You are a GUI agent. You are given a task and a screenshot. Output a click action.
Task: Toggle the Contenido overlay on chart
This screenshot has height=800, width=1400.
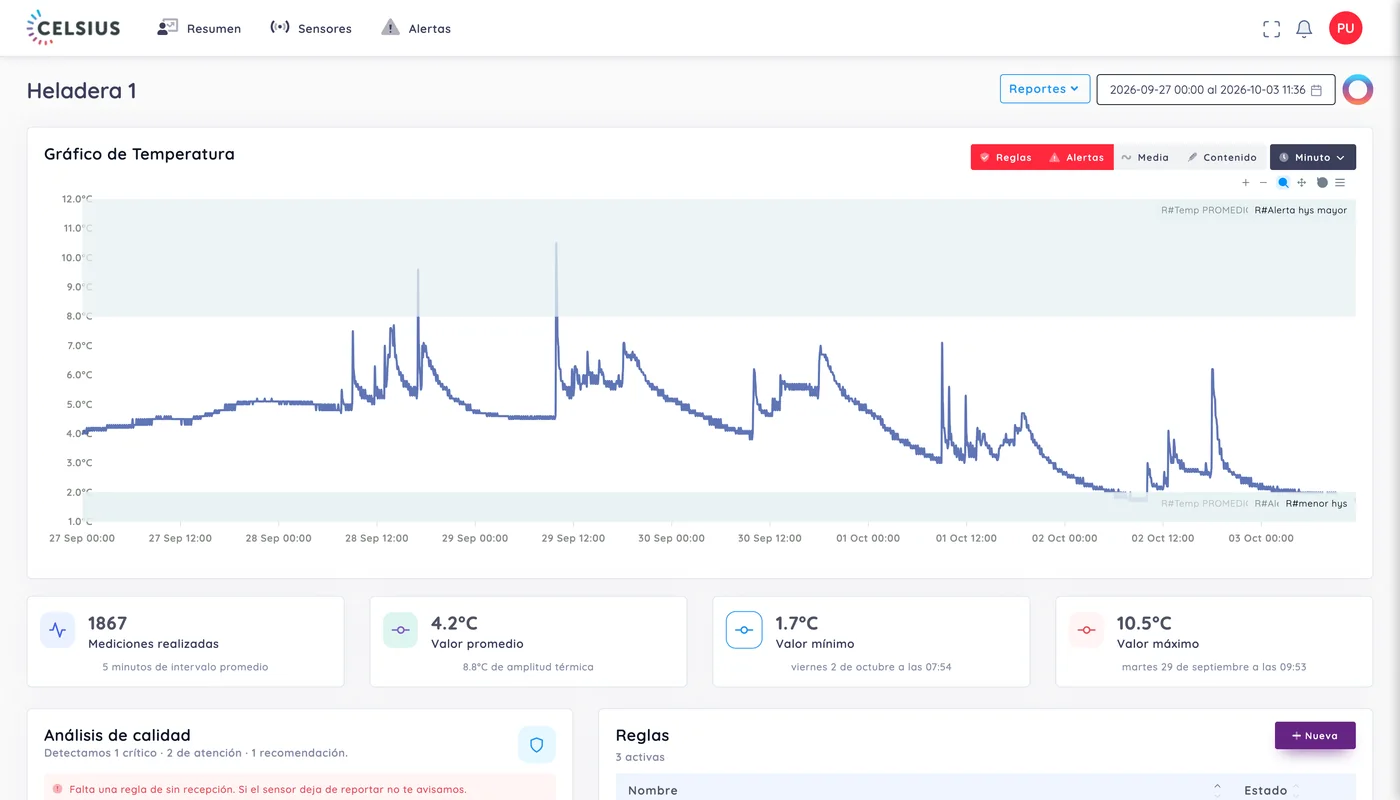(1222, 157)
